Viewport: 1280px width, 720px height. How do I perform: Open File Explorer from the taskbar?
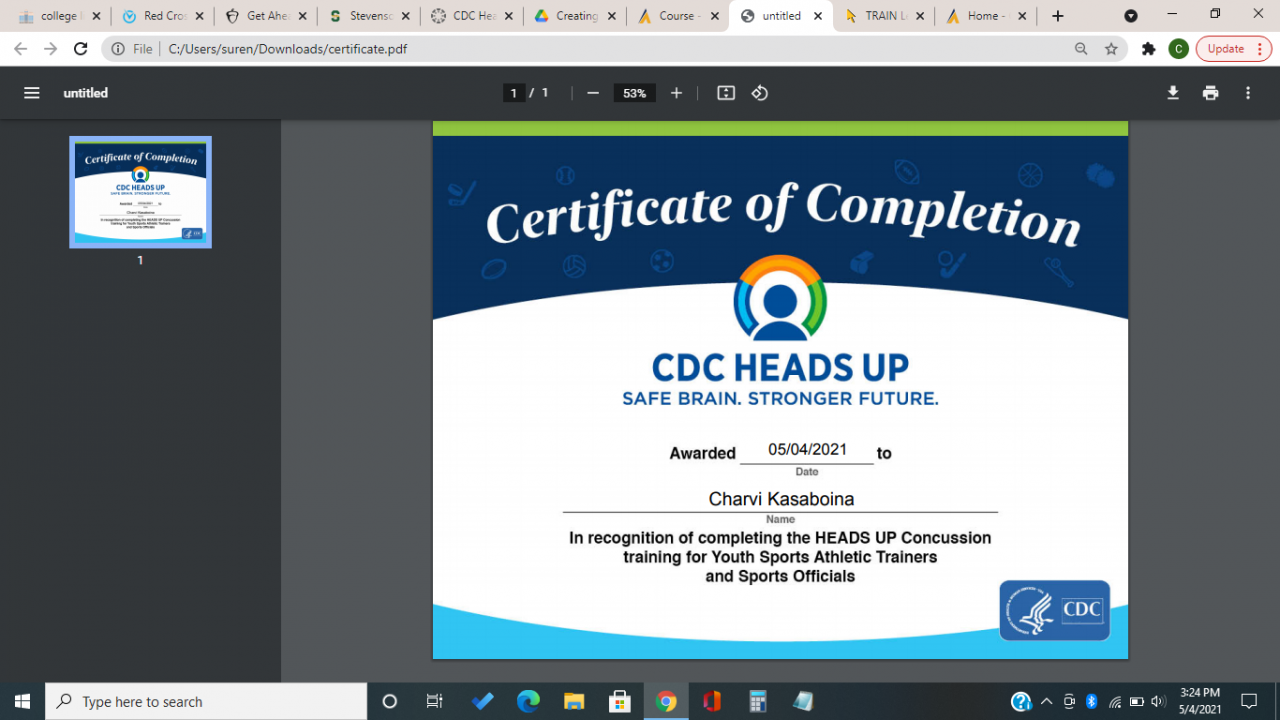[x=574, y=701]
